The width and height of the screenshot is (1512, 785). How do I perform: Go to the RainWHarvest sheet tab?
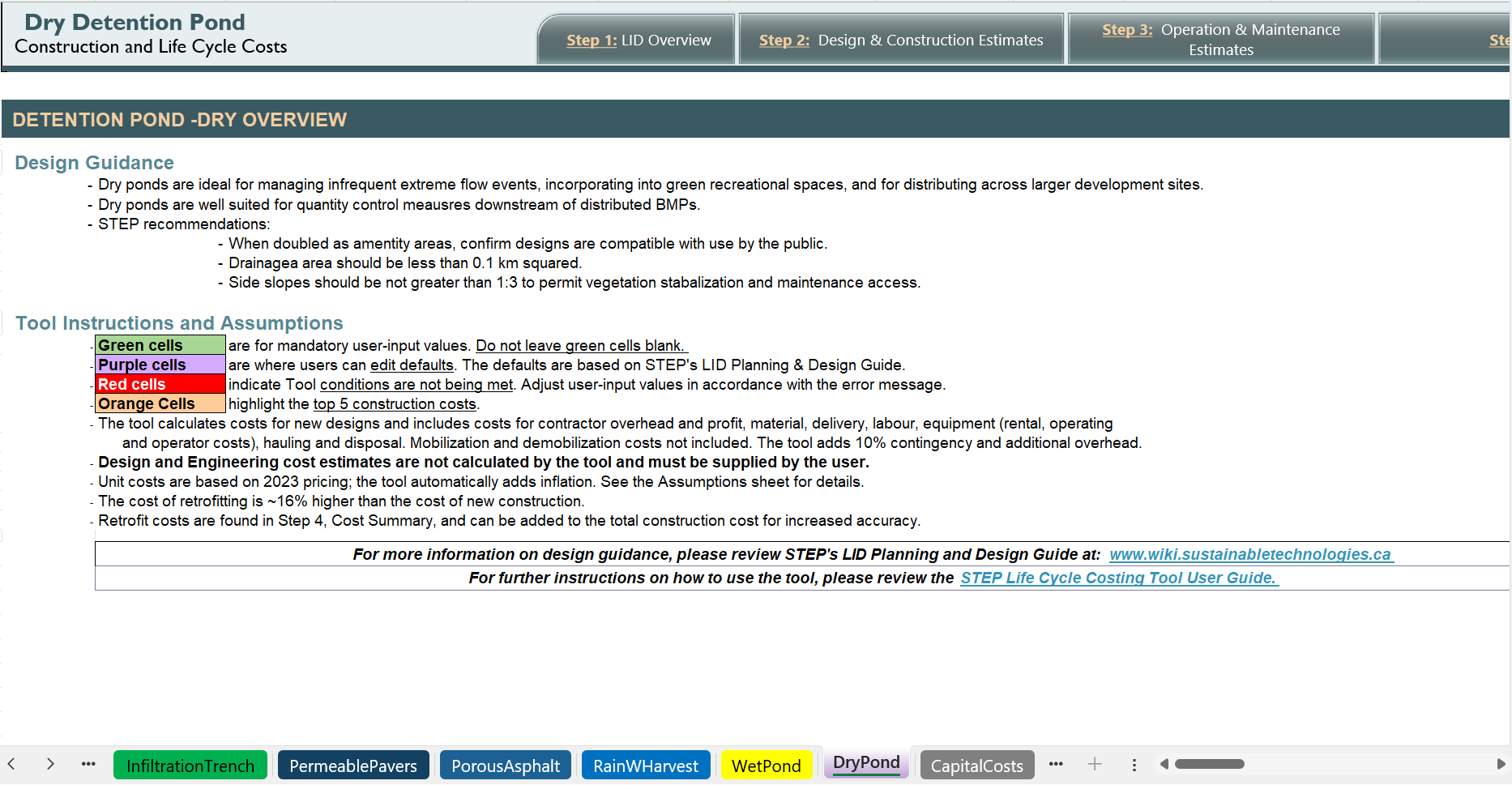point(645,766)
